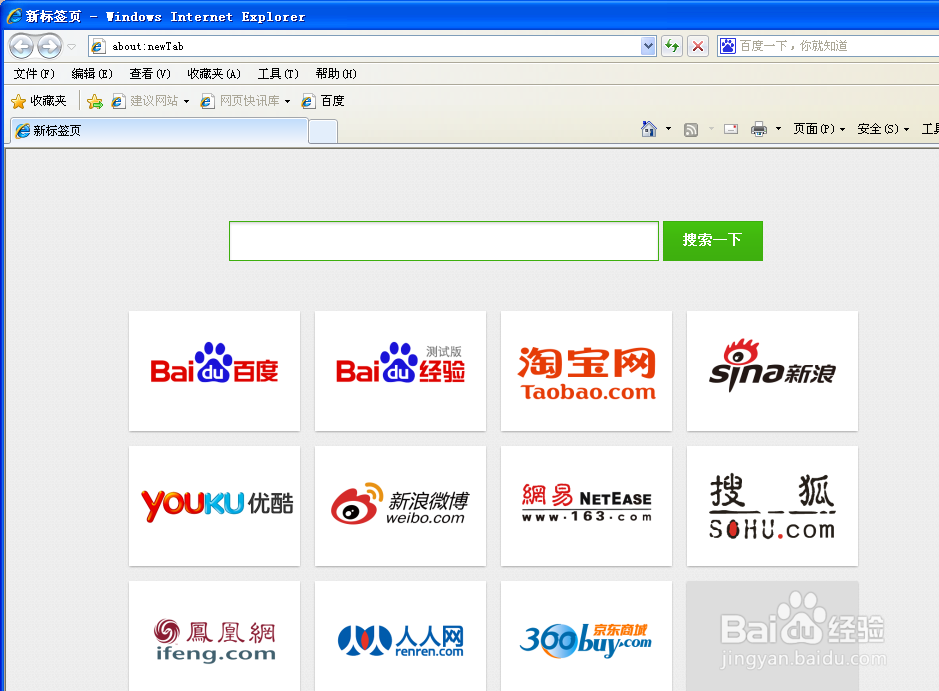Image resolution: width=939 pixels, height=691 pixels.
Task: Open the 页面(P) command bar menu
Action: coord(819,129)
